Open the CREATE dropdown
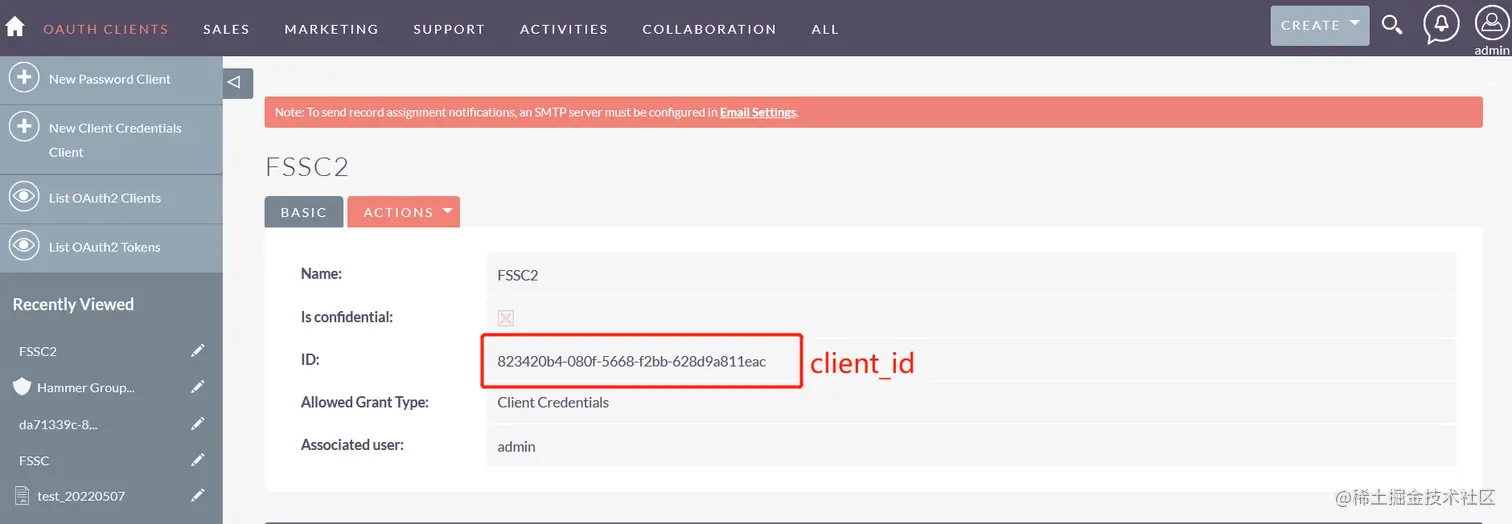 coord(1319,25)
